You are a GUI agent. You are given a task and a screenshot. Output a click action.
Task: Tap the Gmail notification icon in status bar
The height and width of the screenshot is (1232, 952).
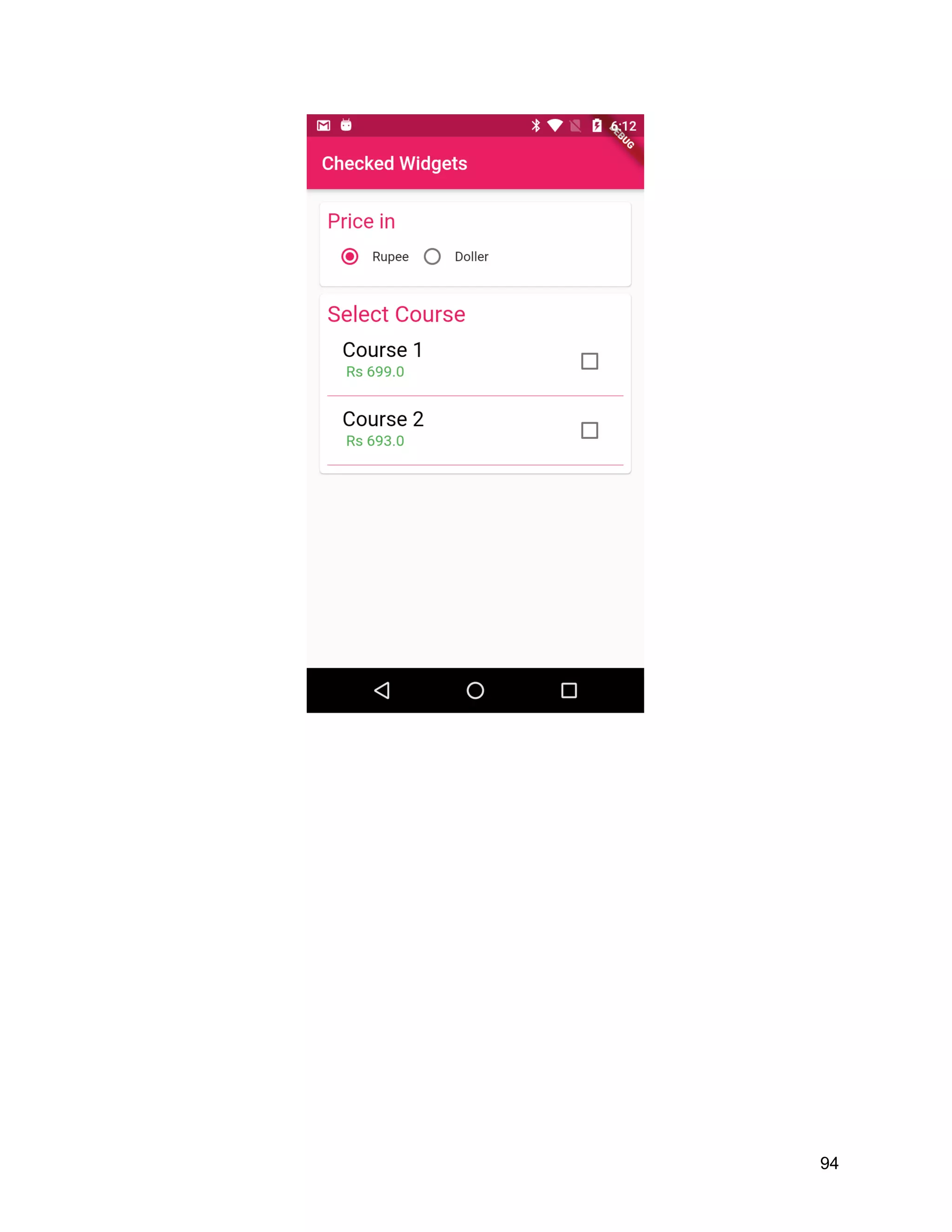[324, 125]
